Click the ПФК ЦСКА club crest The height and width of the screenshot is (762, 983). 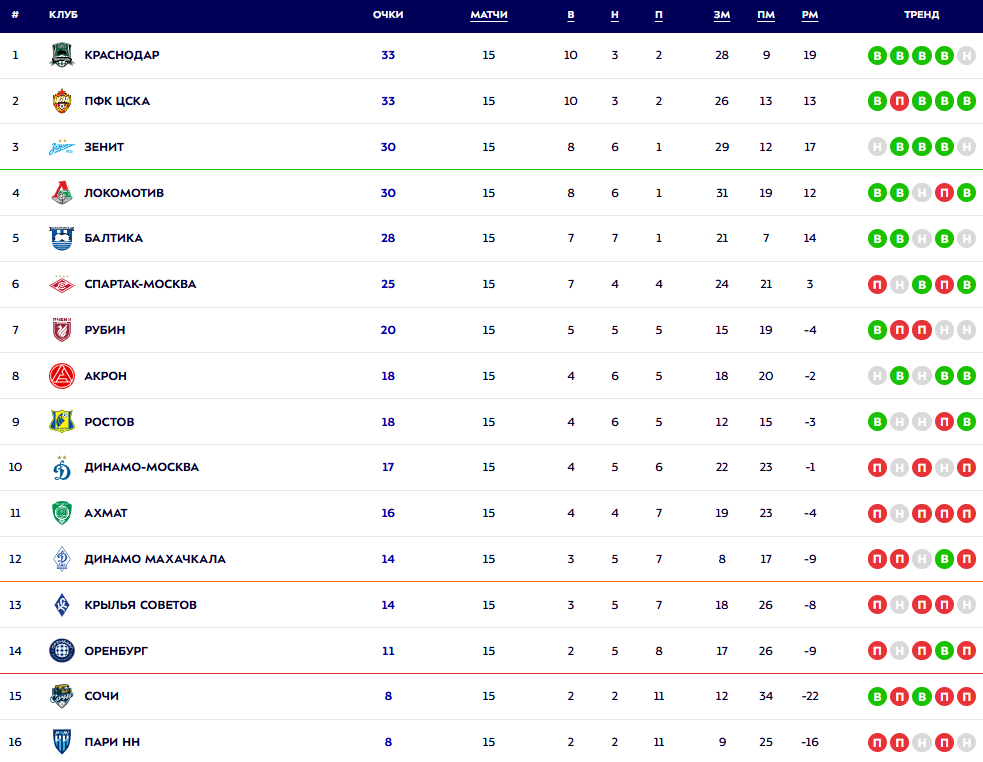pyautogui.click(x=62, y=101)
